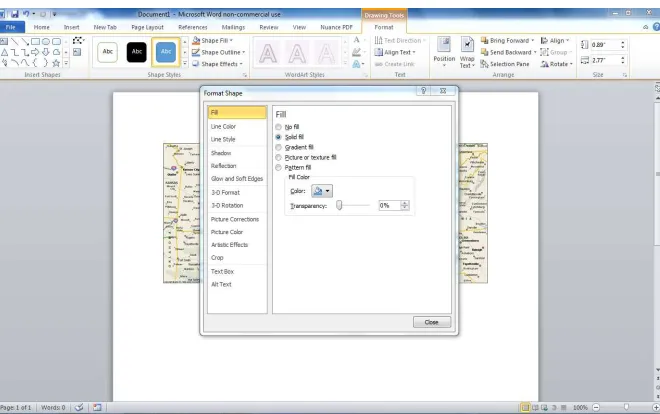
Task: Open the Shape Outline dropdown arrow
Action: [243, 52]
